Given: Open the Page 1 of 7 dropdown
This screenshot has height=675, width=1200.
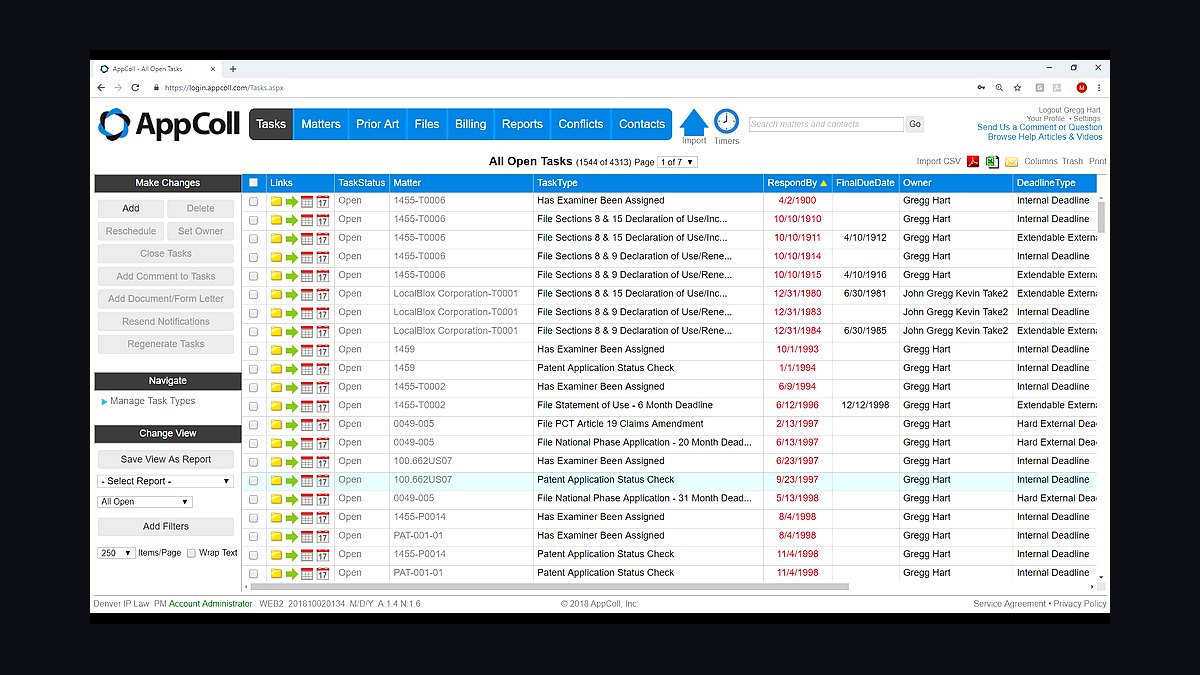Looking at the screenshot, I should [677, 162].
